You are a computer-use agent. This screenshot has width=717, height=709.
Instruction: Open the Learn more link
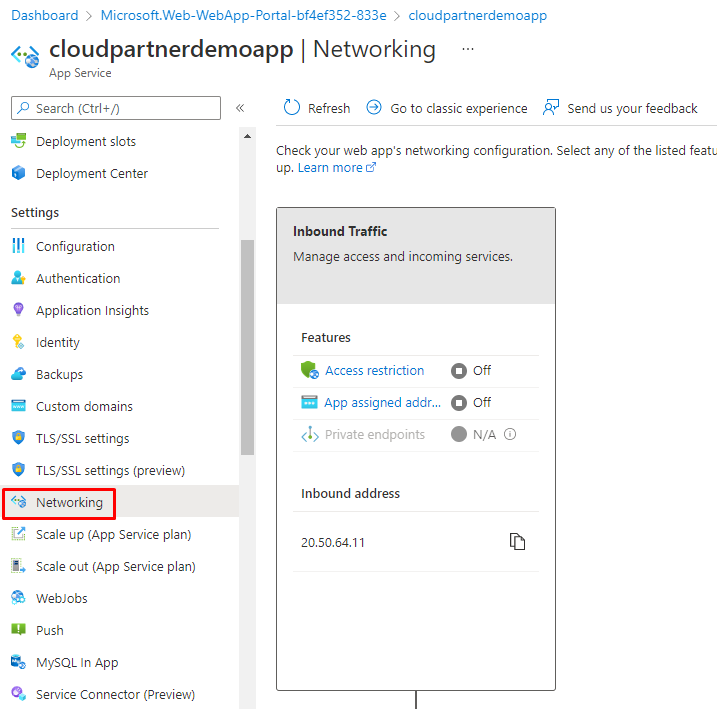click(330, 168)
